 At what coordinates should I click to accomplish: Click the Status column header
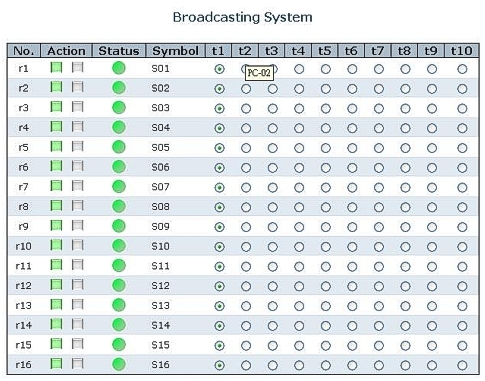119,51
